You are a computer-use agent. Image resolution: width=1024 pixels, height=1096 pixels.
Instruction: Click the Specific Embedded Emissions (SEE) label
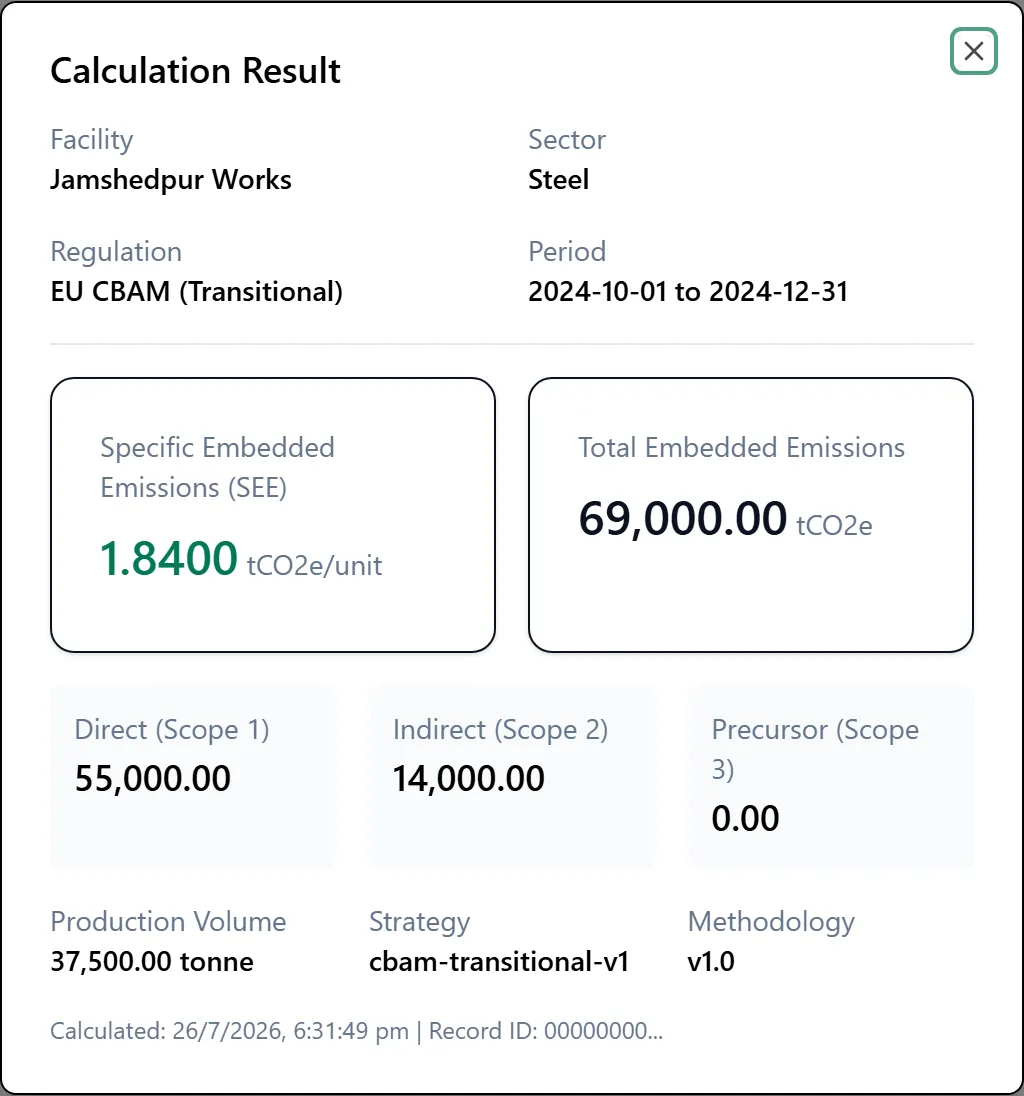pos(217,468)
